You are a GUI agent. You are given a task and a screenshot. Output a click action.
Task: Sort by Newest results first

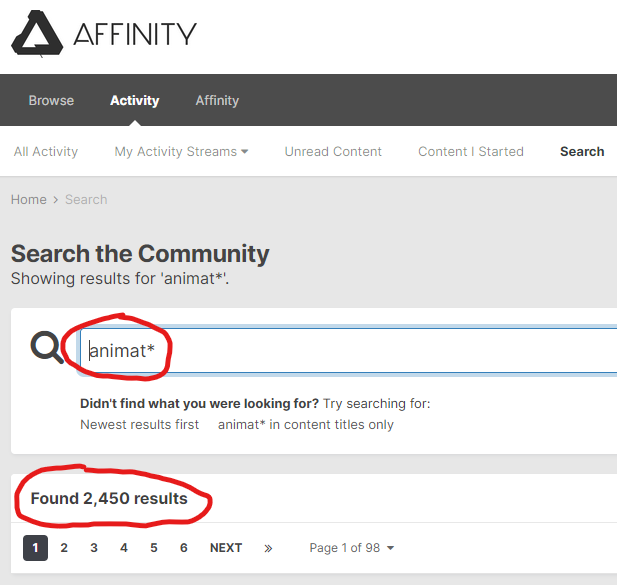139,424
